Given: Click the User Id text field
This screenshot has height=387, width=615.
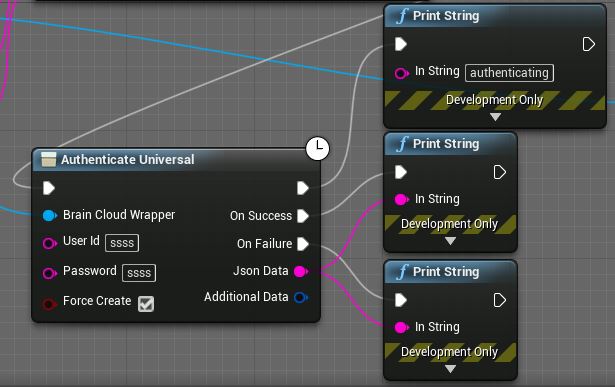Looking at the screenshot, I should [122, 243].
